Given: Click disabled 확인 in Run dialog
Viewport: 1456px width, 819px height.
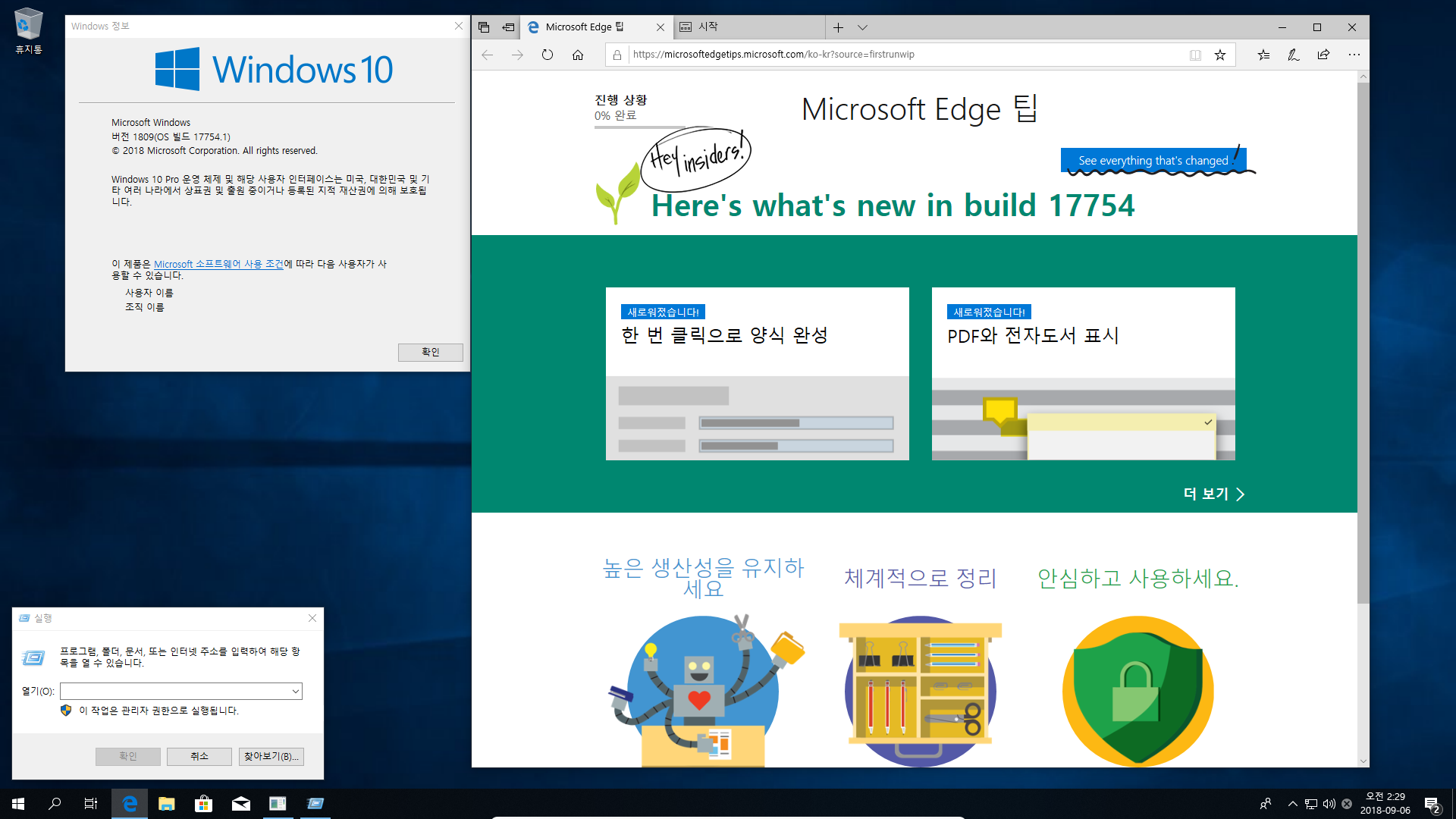Looking at the screenshot, I should (x=128, y=756).
